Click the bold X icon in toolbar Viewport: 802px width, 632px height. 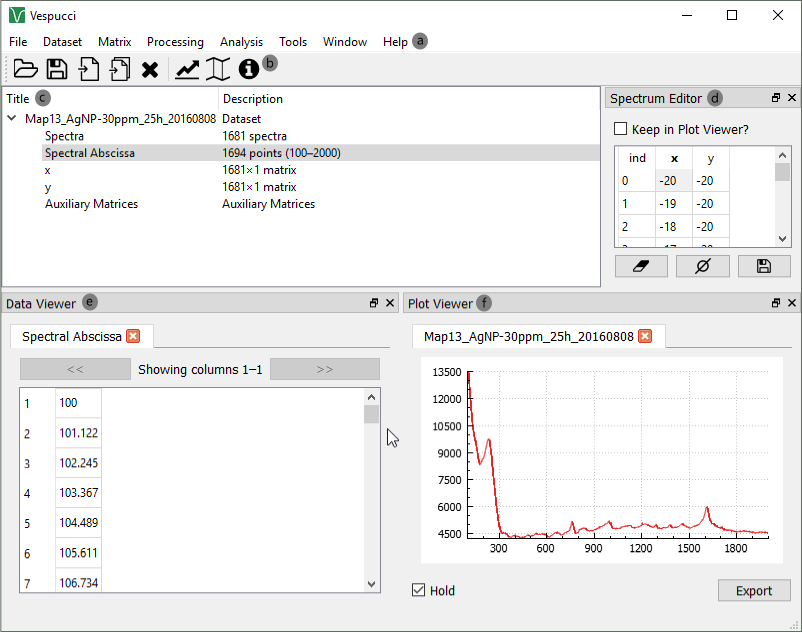(150, 69)
